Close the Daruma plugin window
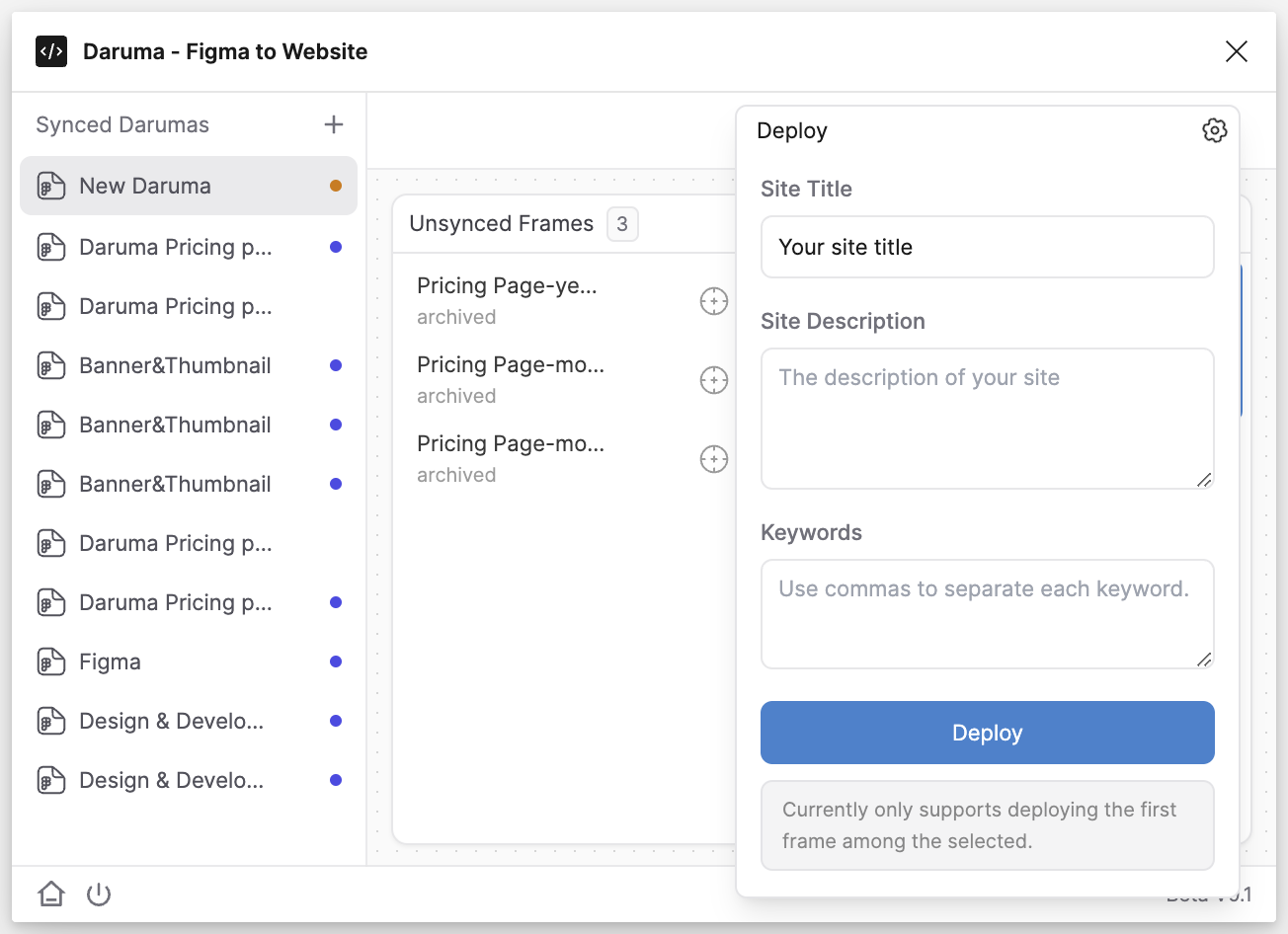 (1237, 51)
